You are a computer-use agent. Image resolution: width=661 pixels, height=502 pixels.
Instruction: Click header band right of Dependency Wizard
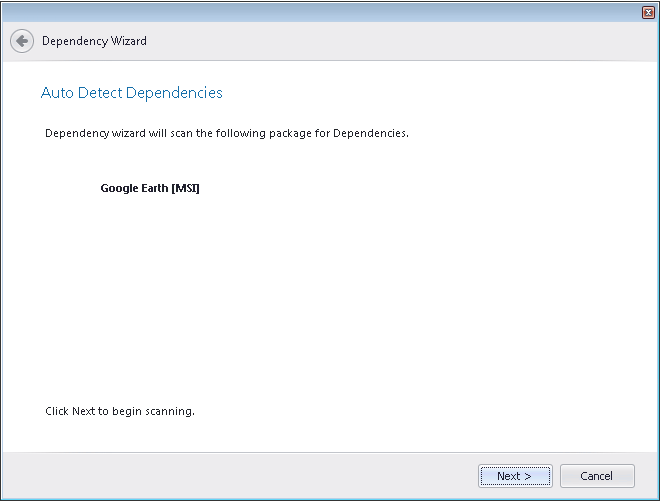[x=400, y=41]
